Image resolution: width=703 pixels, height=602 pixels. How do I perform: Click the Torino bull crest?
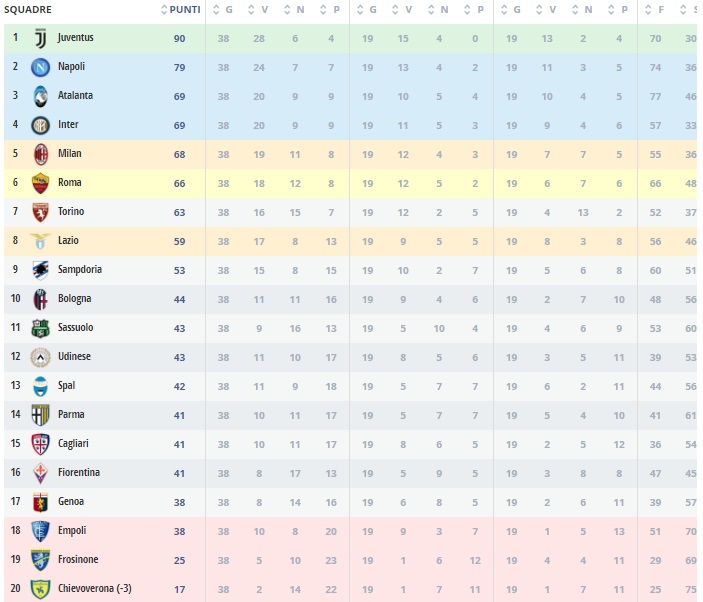[x=41, y=212]
